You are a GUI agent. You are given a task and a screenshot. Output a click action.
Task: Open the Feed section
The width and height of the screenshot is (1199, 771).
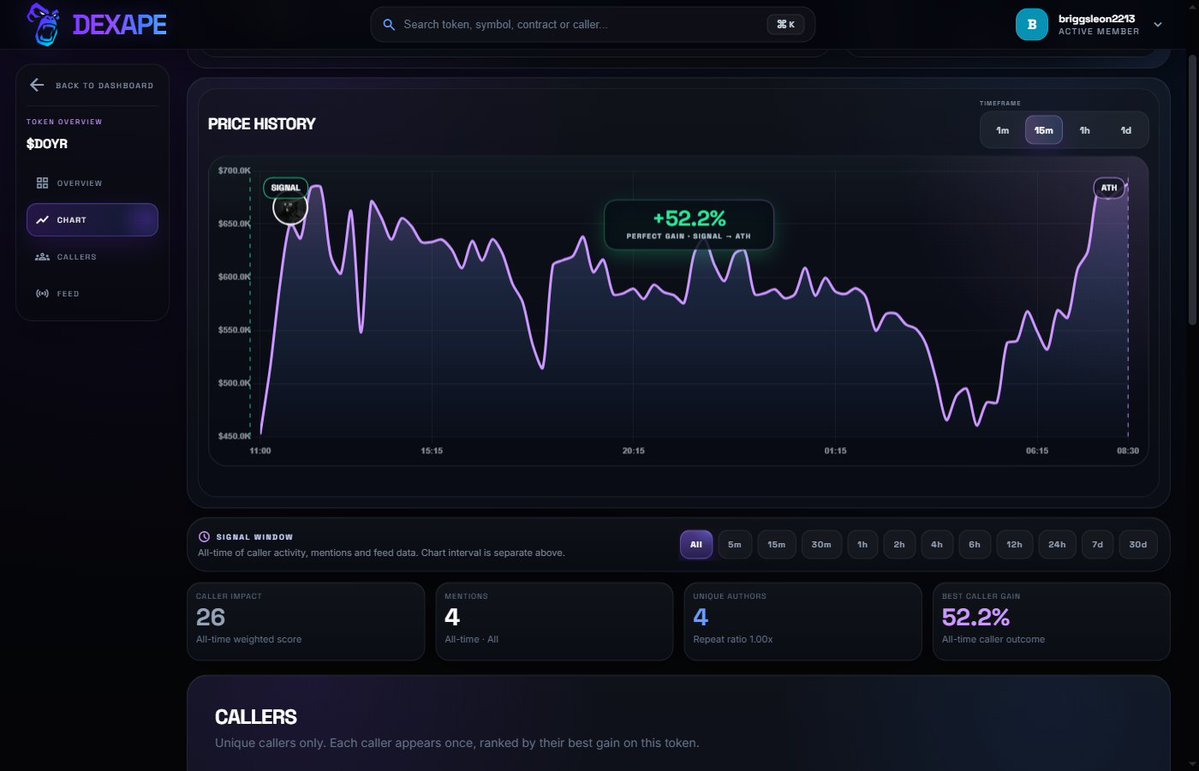[x=93, y=294]
